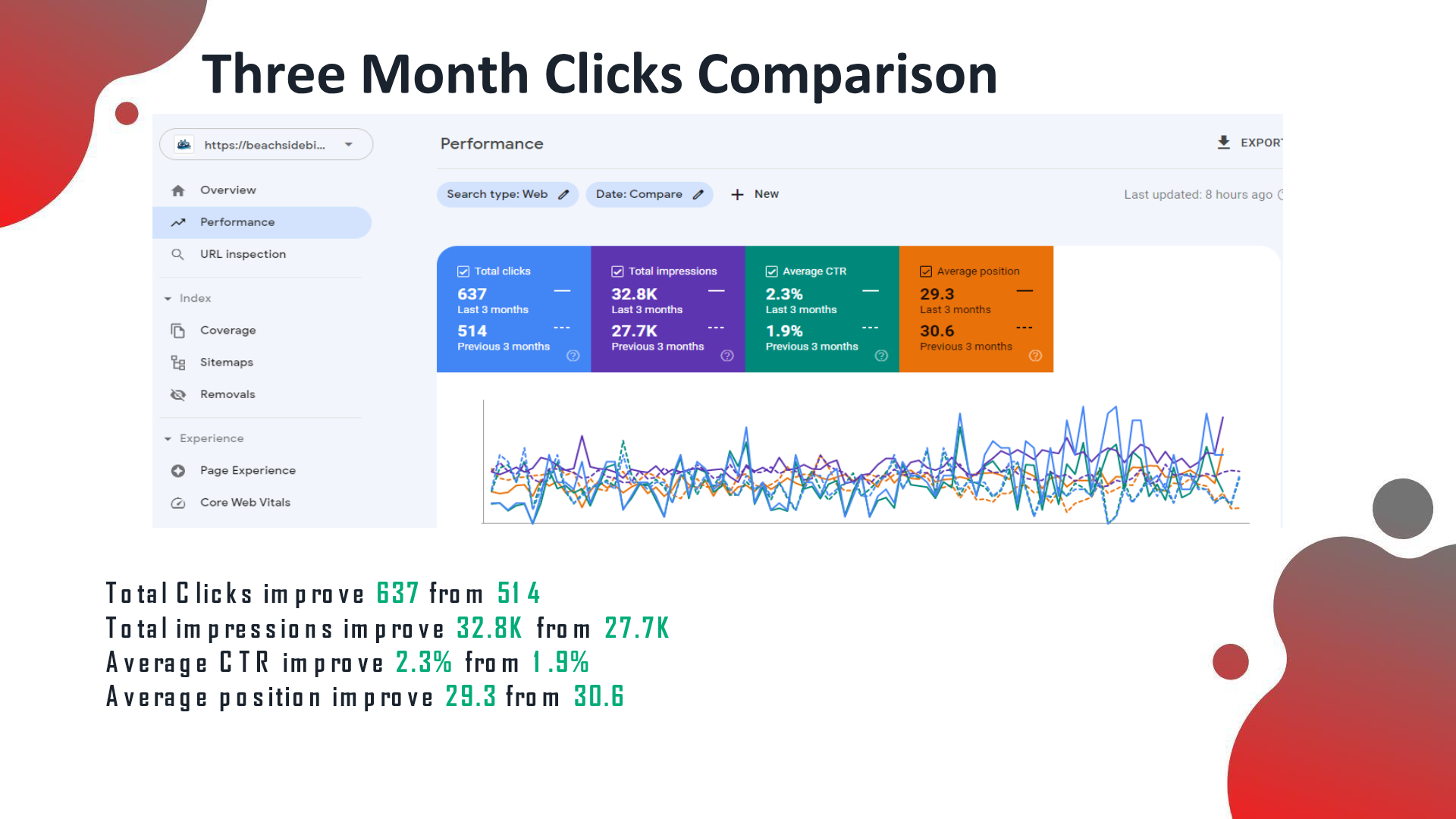Open Sitemaps from the sidebar
This screenshot has width=1456, height=819.
pyautogui.click(x=226, y=362)
